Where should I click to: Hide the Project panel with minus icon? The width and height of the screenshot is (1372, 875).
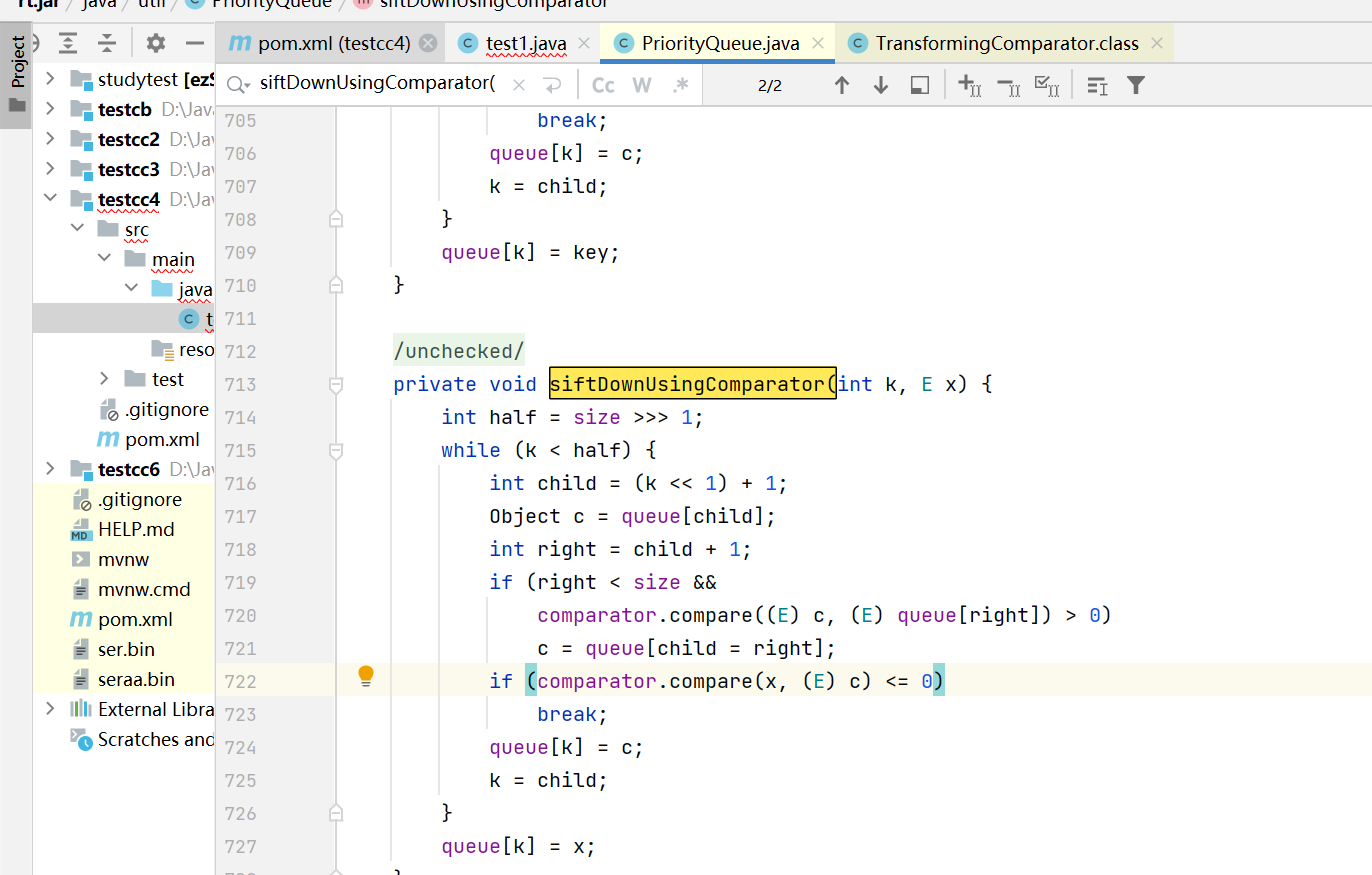coord(195,43)
